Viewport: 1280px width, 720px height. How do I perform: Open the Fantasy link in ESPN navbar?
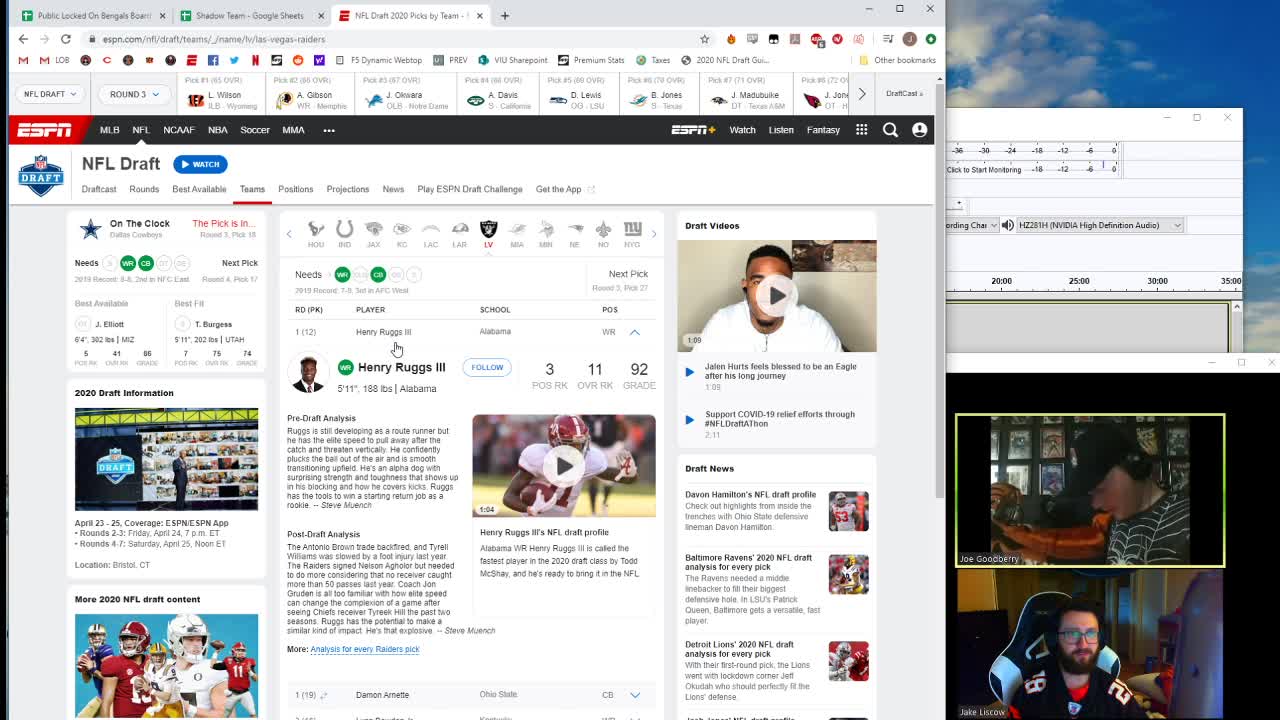click(x=823, y=130)
